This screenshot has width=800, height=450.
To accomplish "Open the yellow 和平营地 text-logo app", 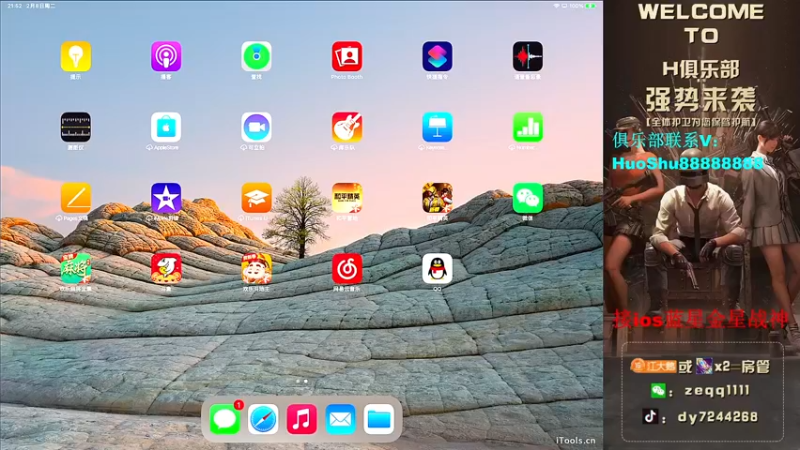I will point(347,198).
